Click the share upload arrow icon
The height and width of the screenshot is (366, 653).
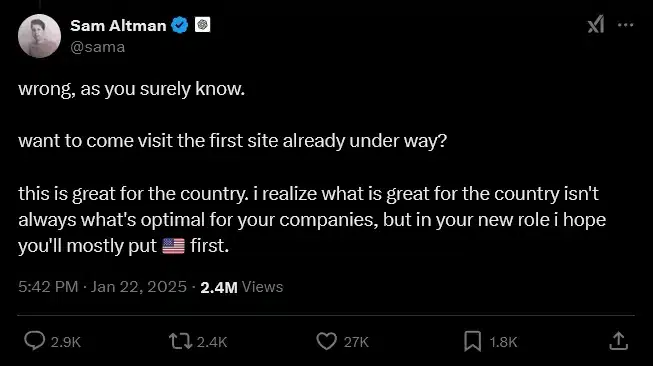(618, 341)
